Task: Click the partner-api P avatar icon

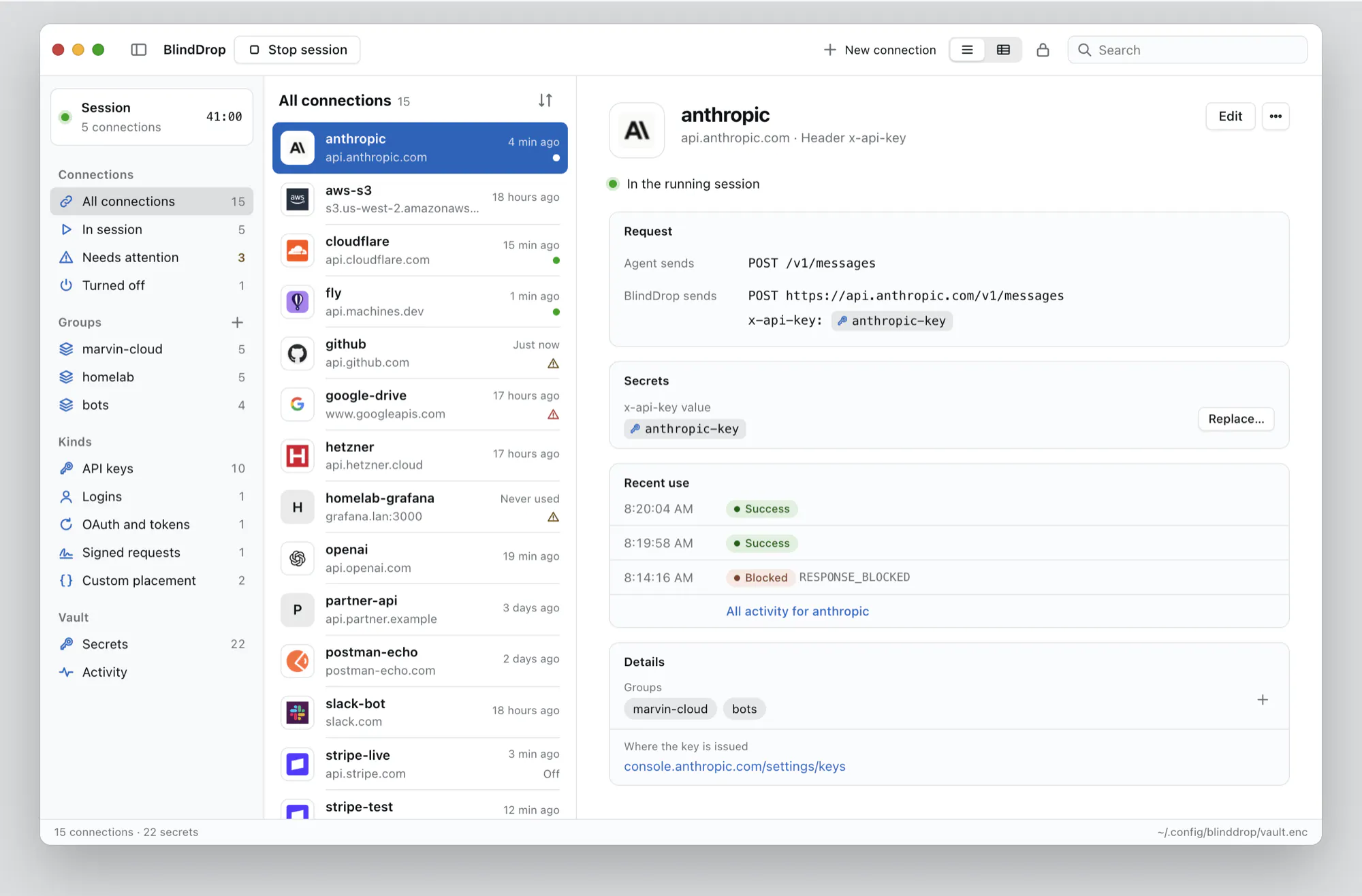Action: [x=298, y=610]
